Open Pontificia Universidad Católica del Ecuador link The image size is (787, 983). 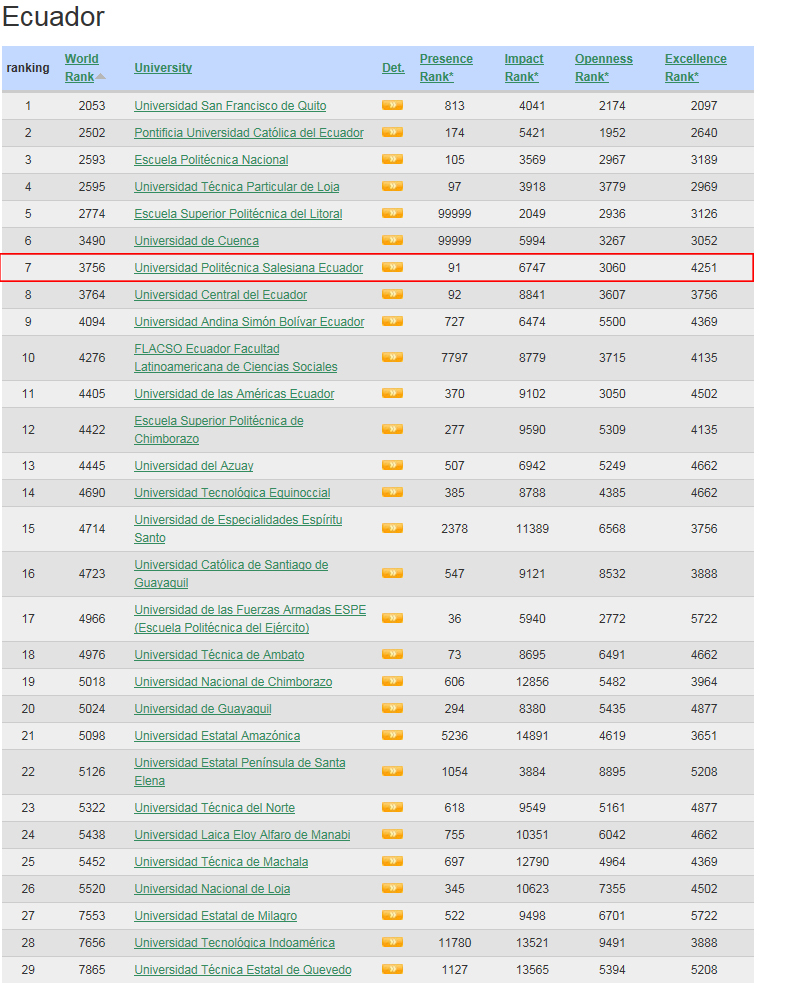[x=249, y=133]
